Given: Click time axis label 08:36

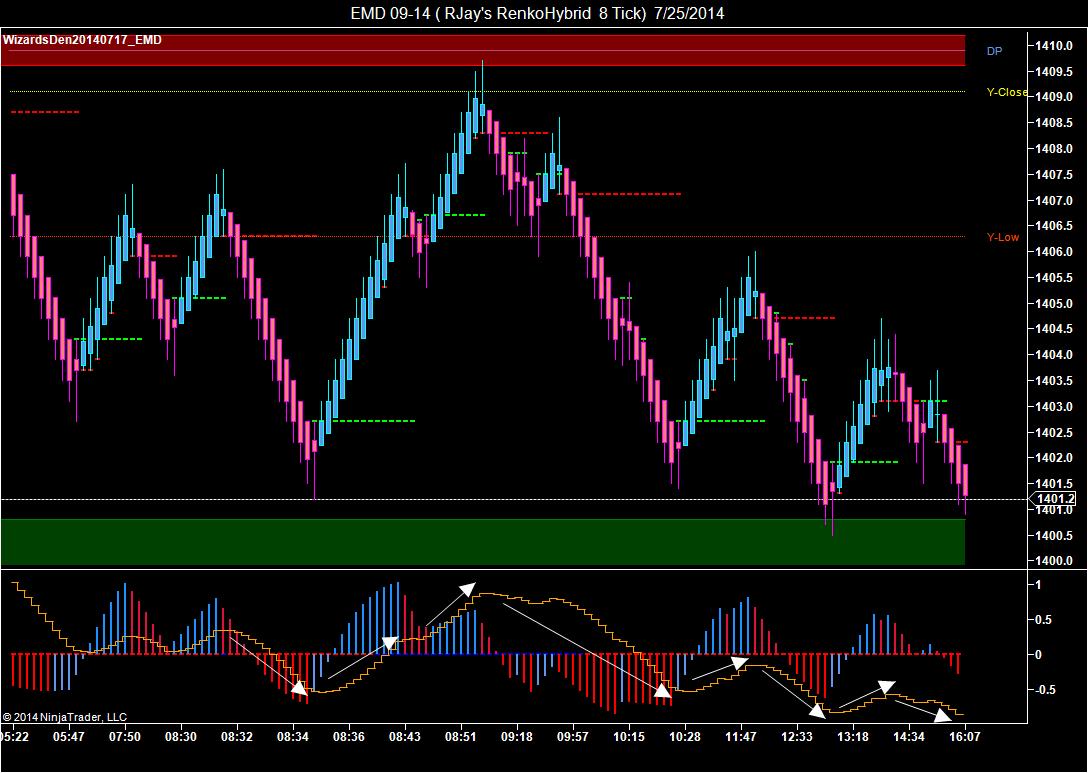Looking at the screenshot, I should tap(348, 736).
